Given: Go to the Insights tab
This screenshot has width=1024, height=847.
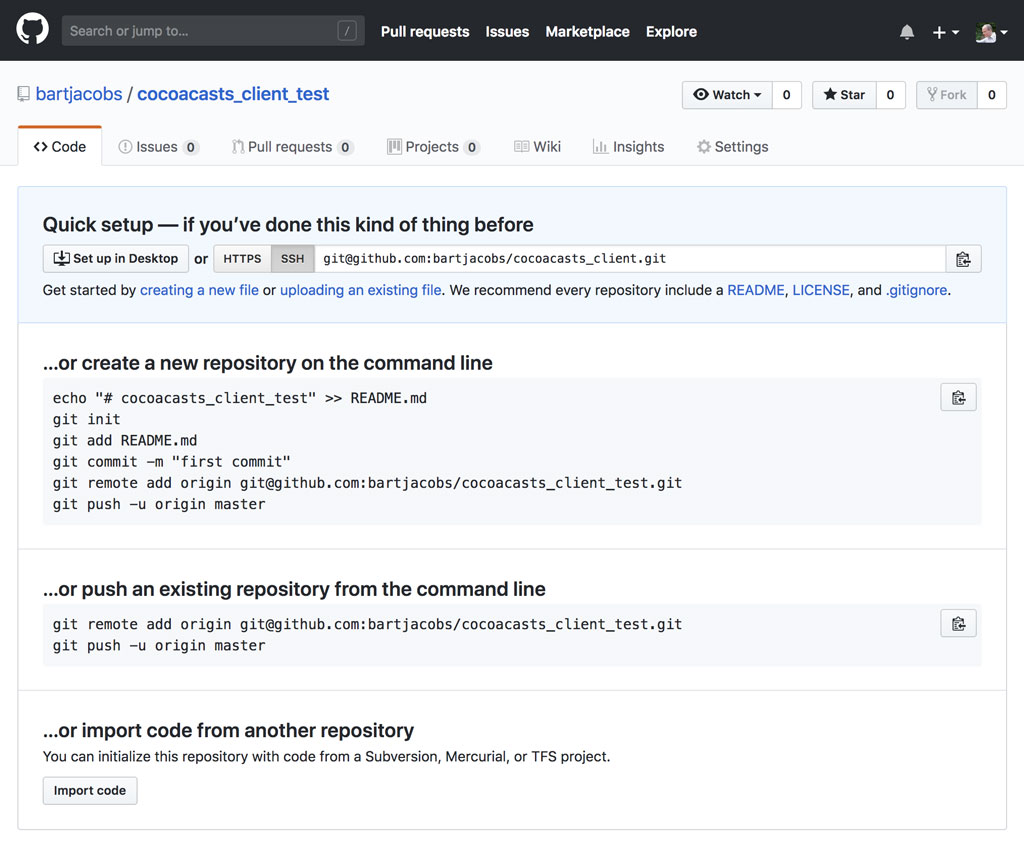Looking at the screenshot, I should [x=628, y=147].
